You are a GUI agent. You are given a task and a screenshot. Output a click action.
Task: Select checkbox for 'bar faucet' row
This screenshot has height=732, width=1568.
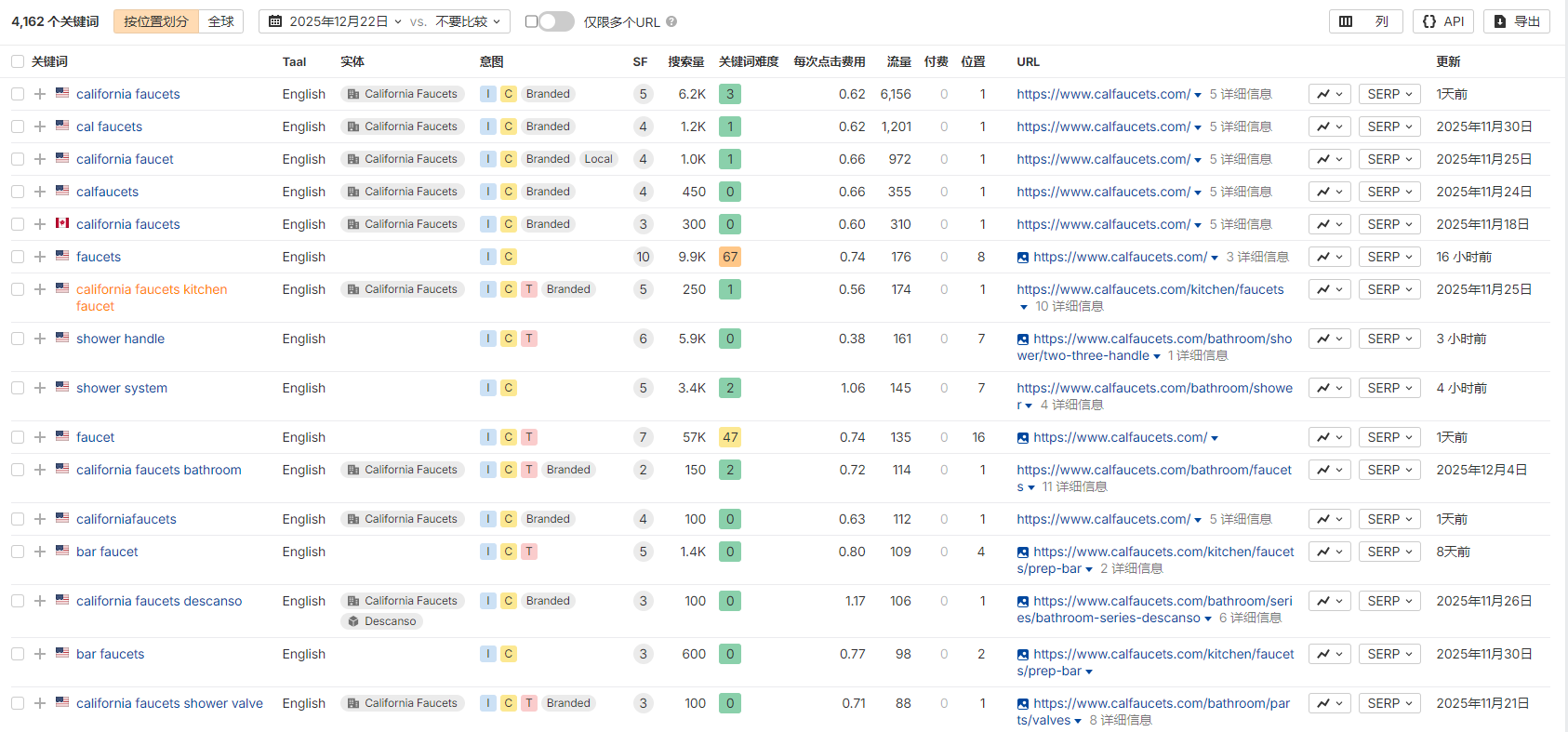click(18, 552)
